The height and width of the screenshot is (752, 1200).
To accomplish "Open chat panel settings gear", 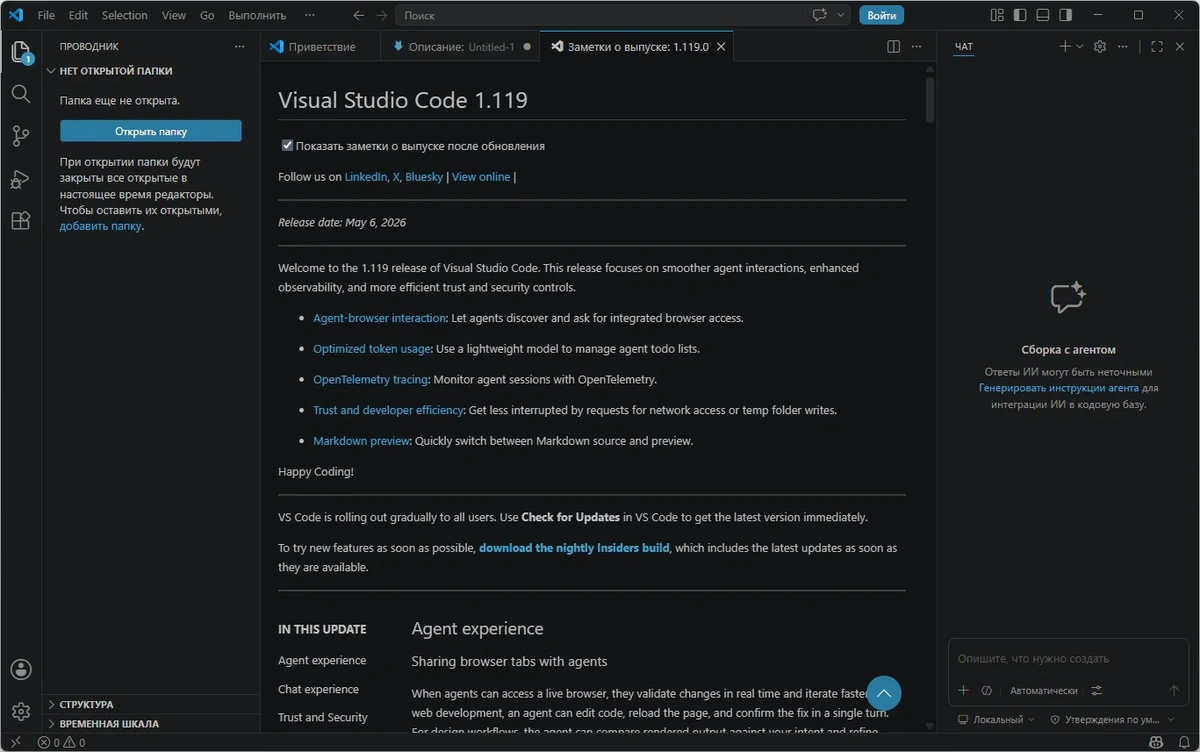I will tap(1100, 47).
